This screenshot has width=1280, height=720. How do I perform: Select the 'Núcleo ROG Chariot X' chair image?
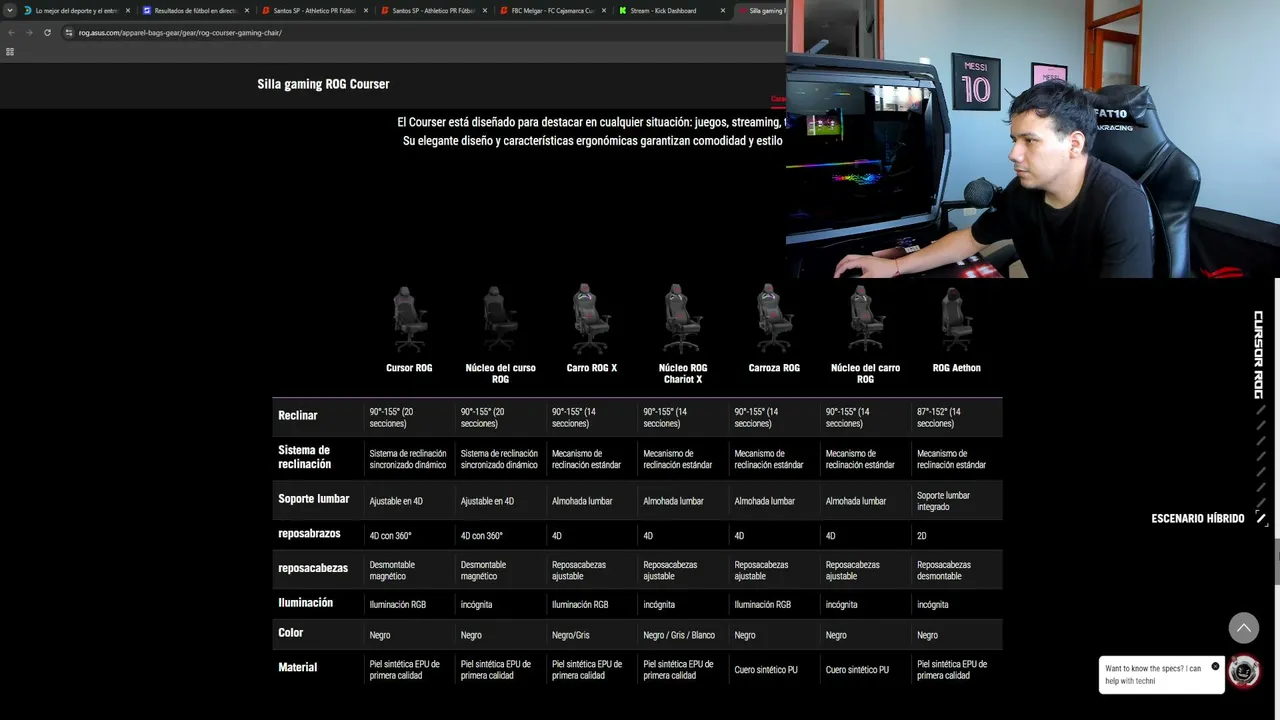683,319
